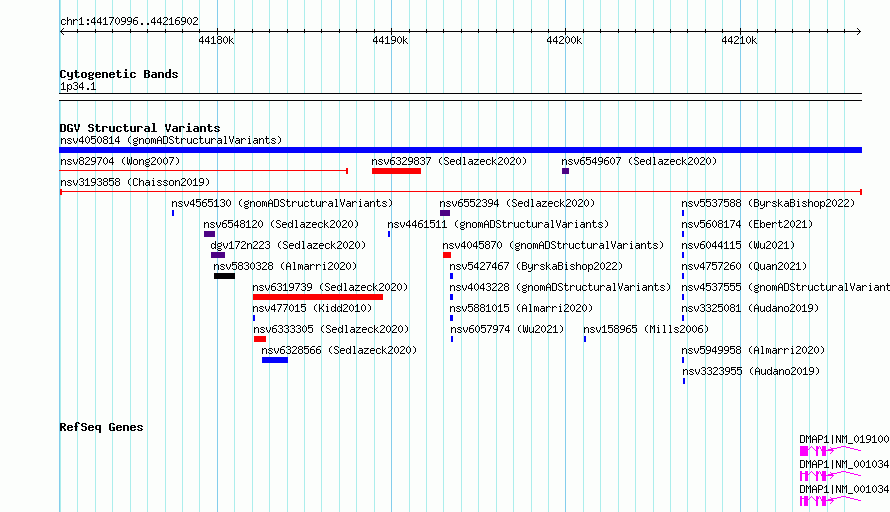The height and width of the screenshot is (512, 890).
Task: Select nsv4537555 variant label
Action: click(x=786, y=287)
